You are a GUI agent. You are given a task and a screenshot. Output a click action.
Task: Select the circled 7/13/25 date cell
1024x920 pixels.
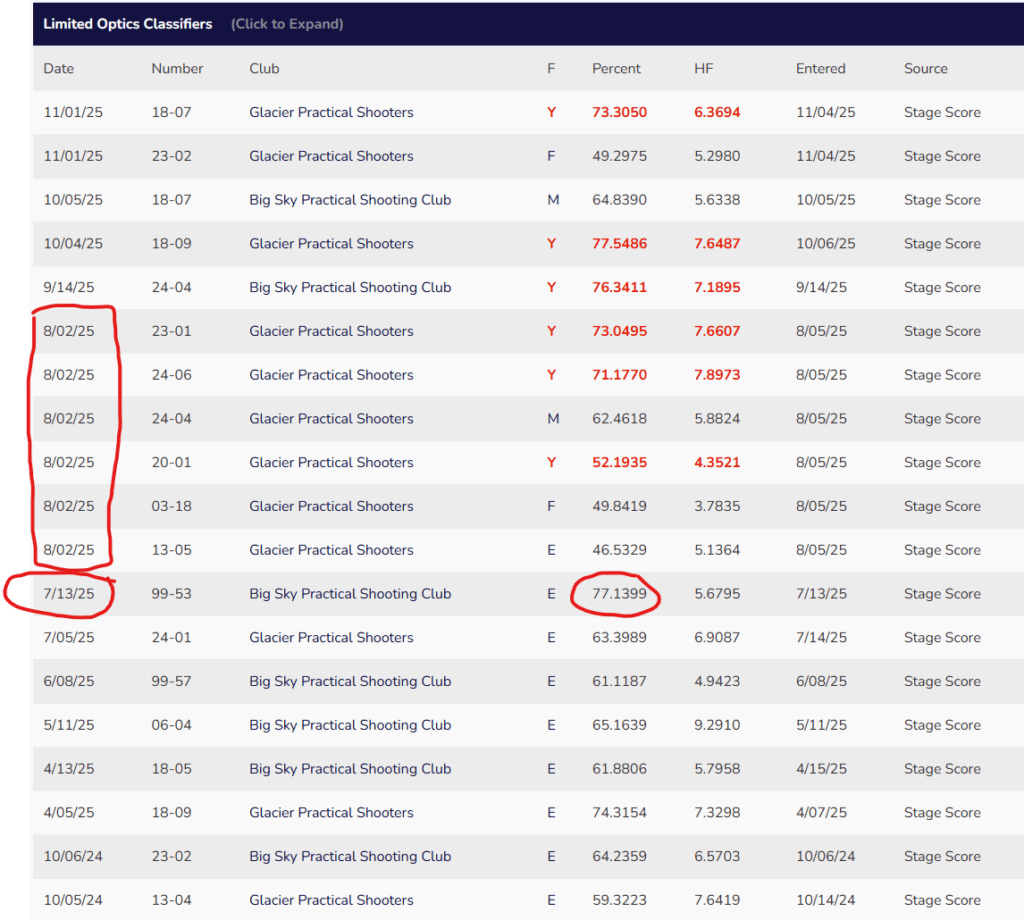[x=69, y=594]
